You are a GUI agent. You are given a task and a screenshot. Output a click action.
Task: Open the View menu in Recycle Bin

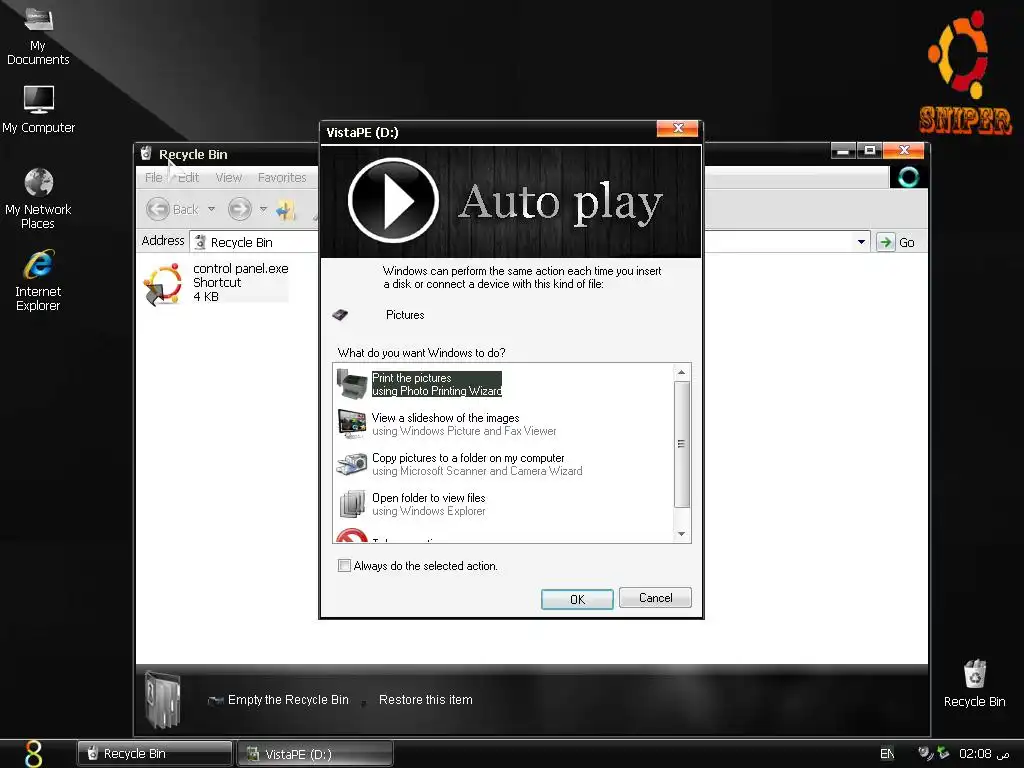229,178
